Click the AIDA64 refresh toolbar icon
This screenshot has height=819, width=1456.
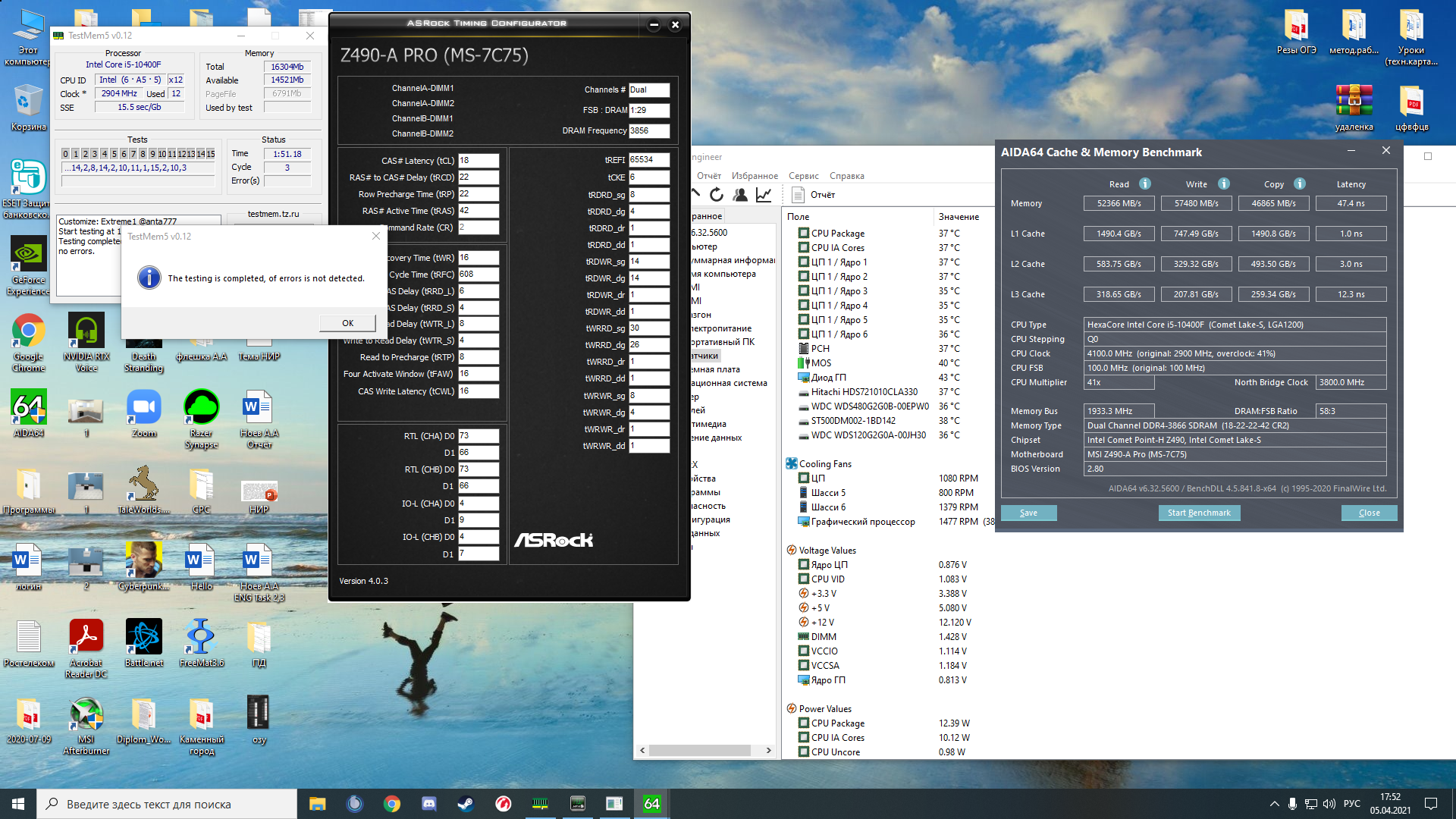(x=716, y=195)
